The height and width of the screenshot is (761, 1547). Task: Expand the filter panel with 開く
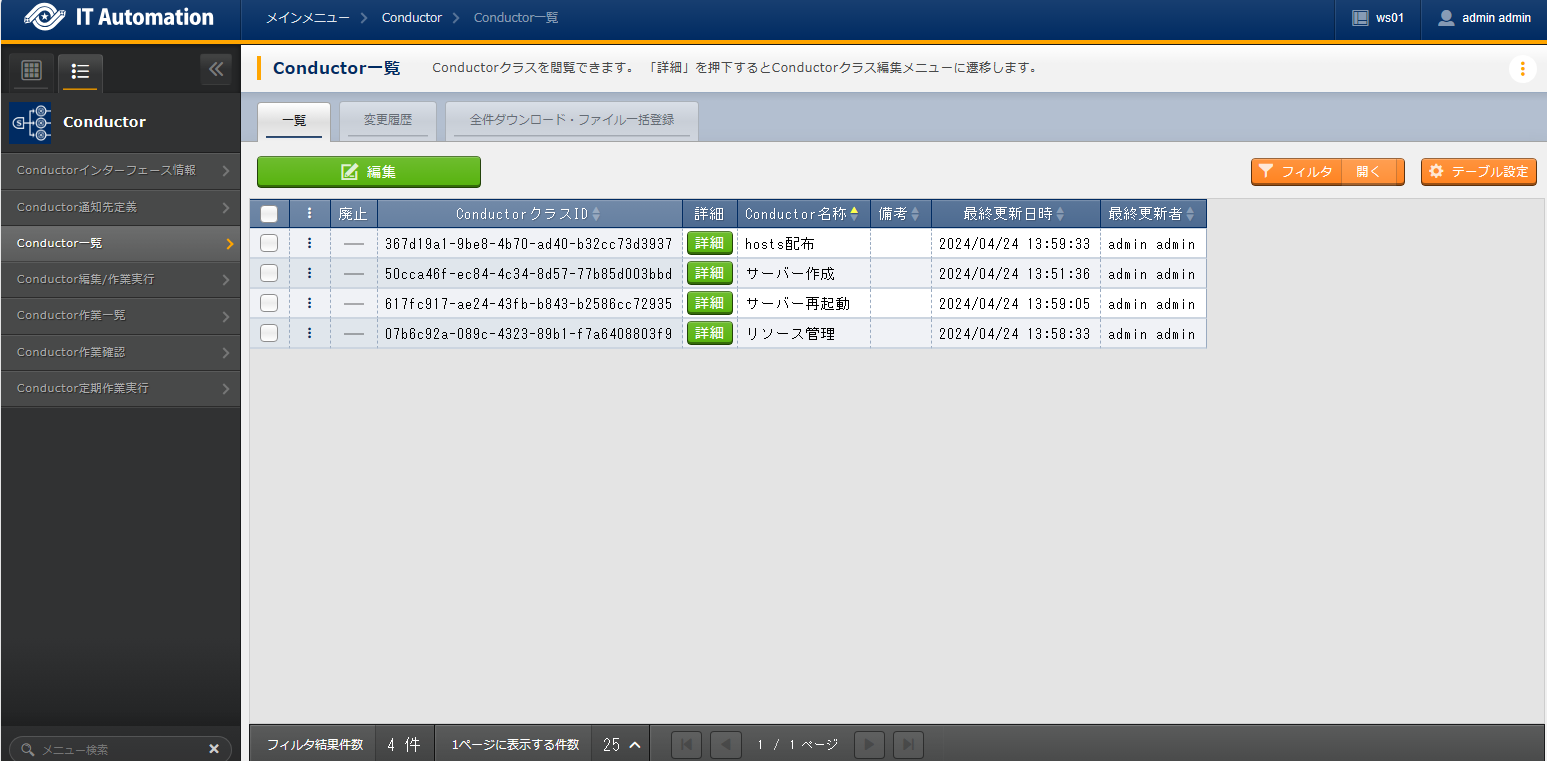point(1368,172)
